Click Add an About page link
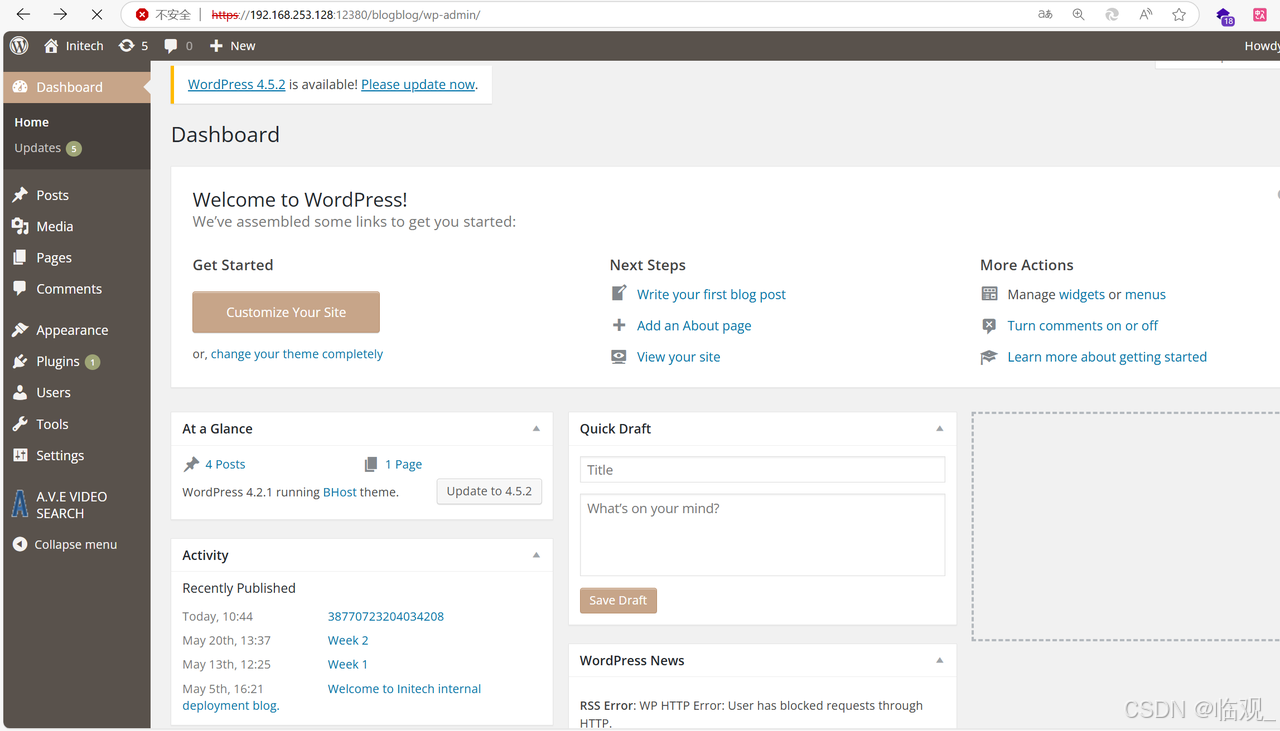This screenshot has width=1280, height=731. click(x=694, y=325)
